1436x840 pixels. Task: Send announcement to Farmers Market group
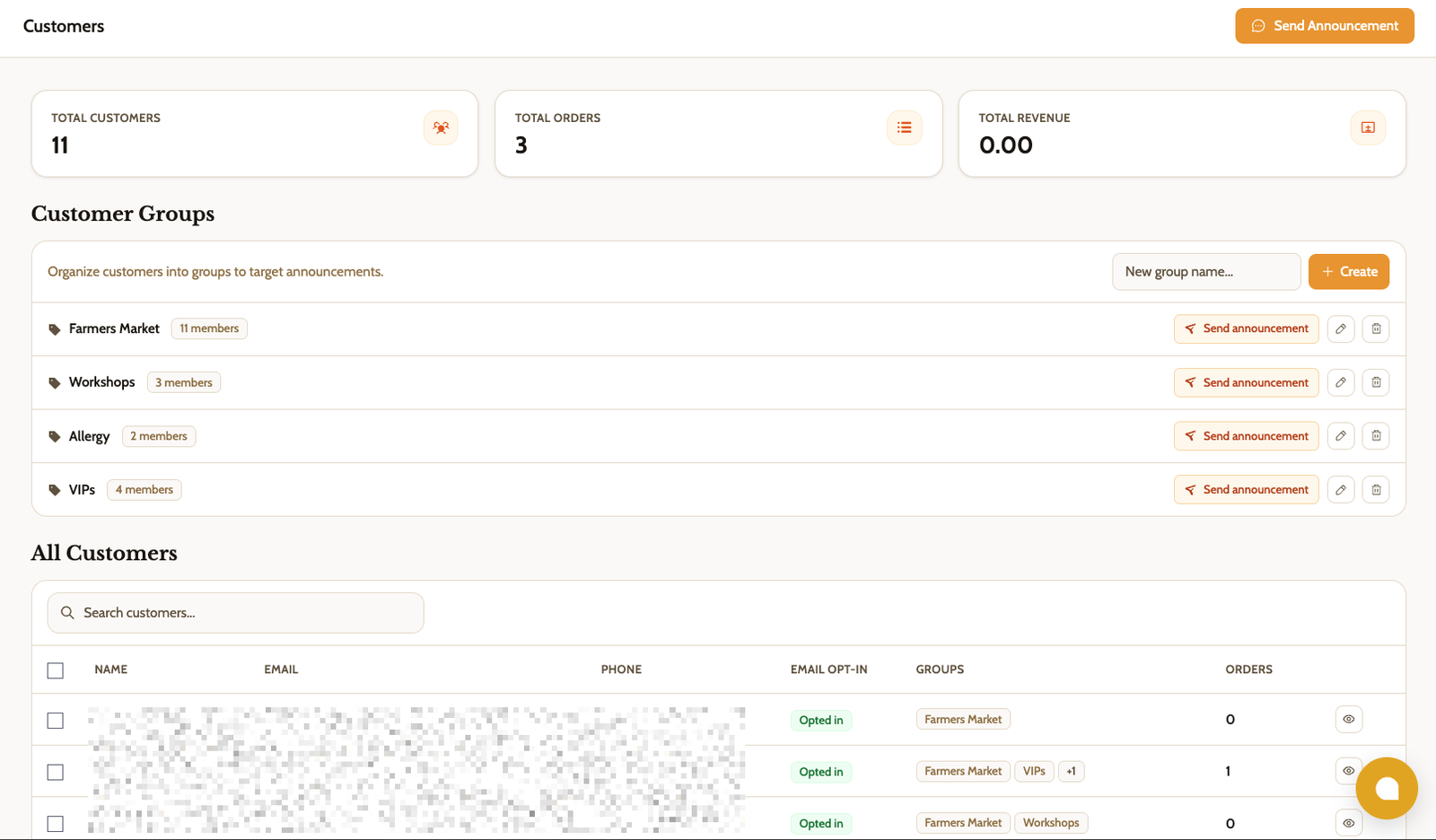1247,328
